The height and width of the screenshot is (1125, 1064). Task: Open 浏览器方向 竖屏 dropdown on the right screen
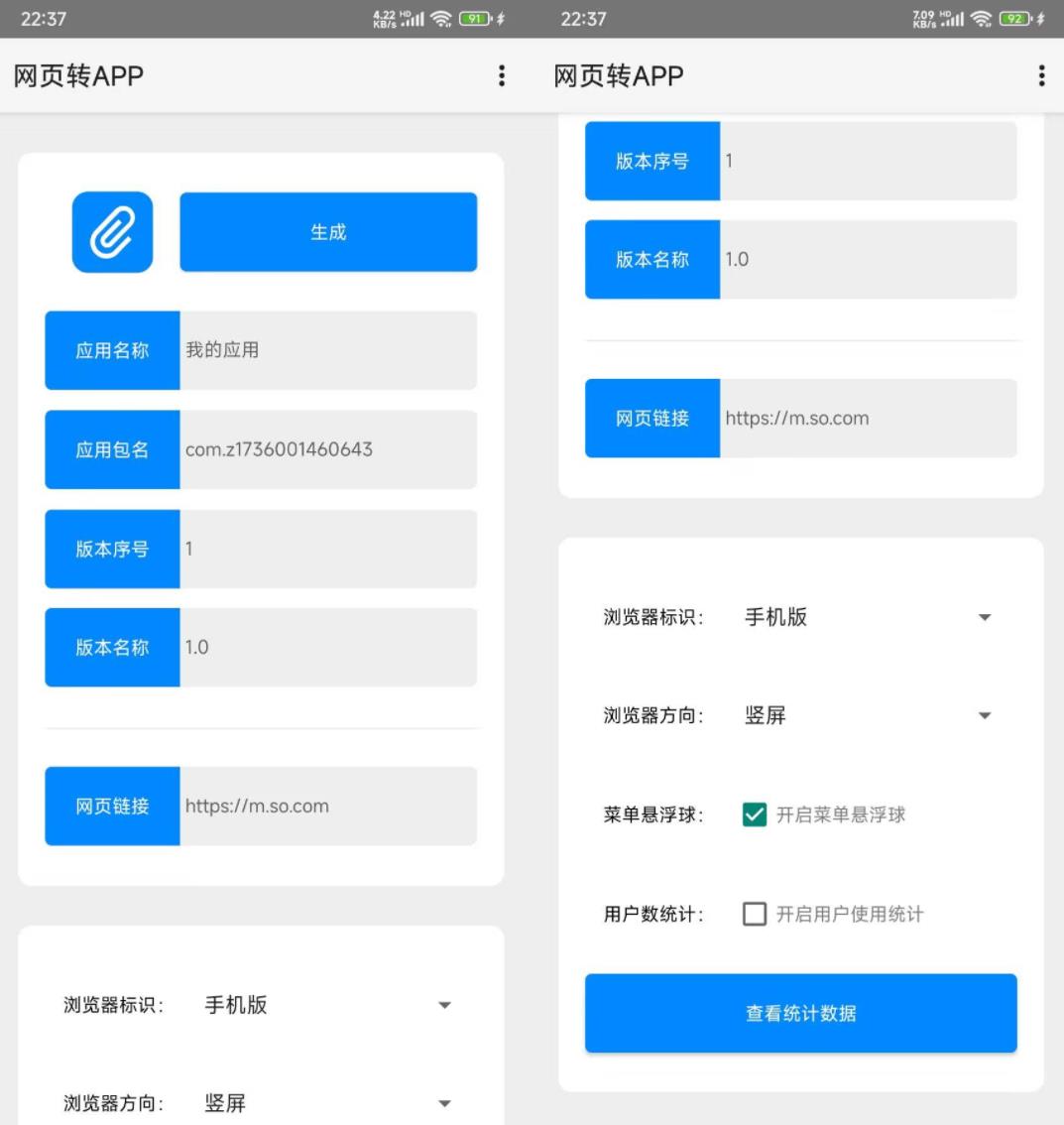pos(984,715)
